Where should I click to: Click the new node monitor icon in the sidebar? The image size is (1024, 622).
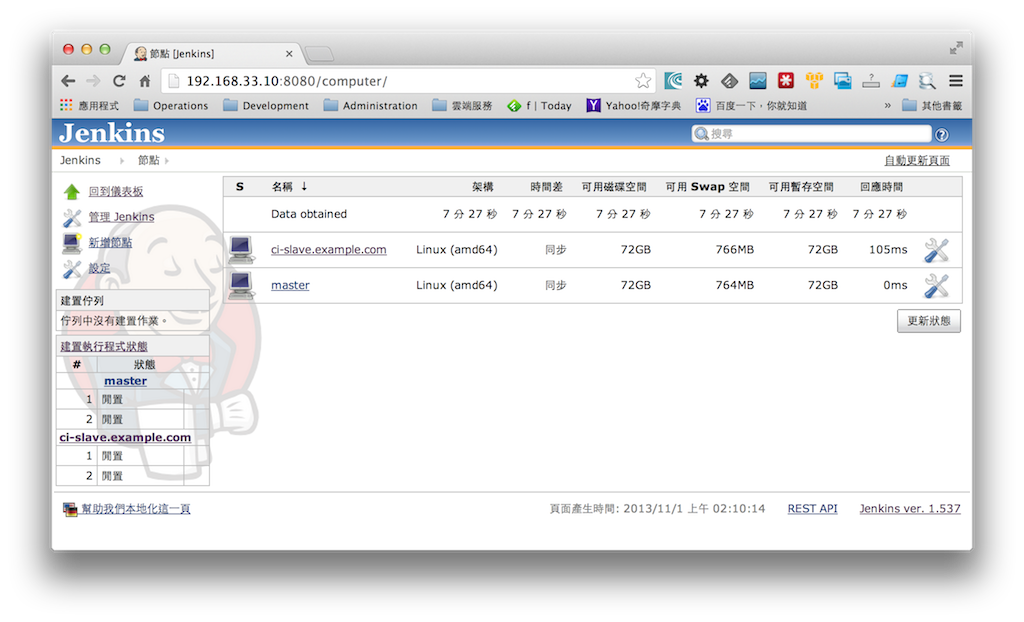(71, 243)
